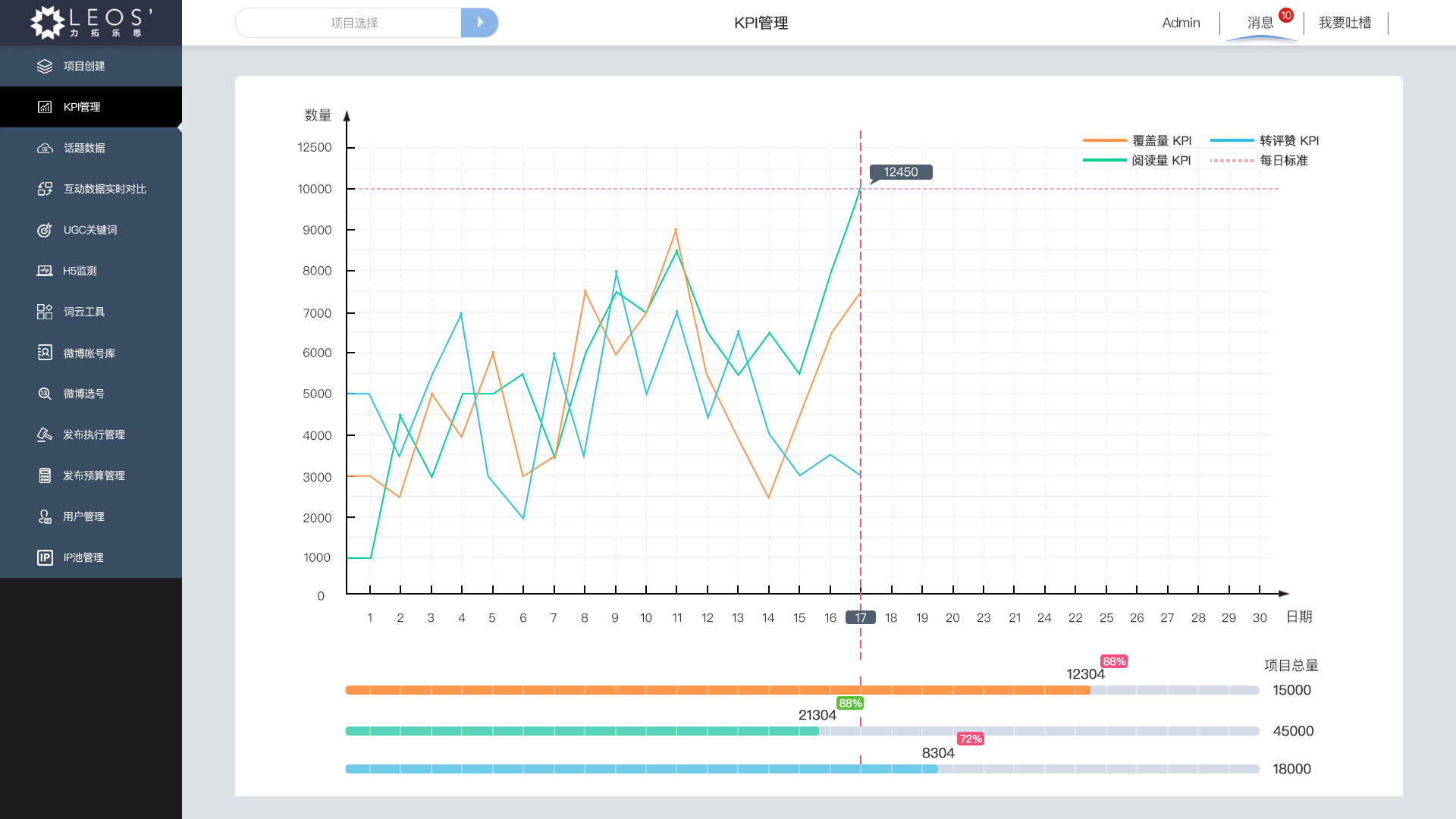Open the 项目选择 project selector field
This screenshot has height=819, width=1456.
click(353, 23)
